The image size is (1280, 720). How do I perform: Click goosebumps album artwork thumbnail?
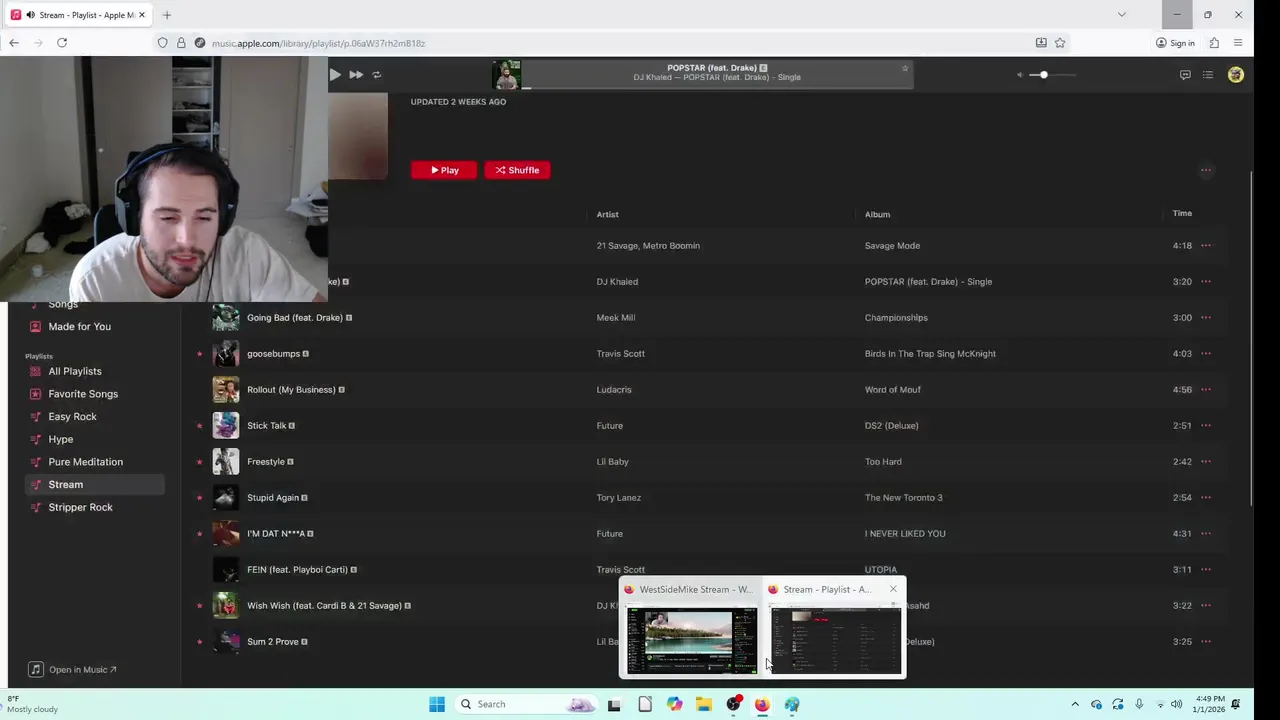coord(226,354)
